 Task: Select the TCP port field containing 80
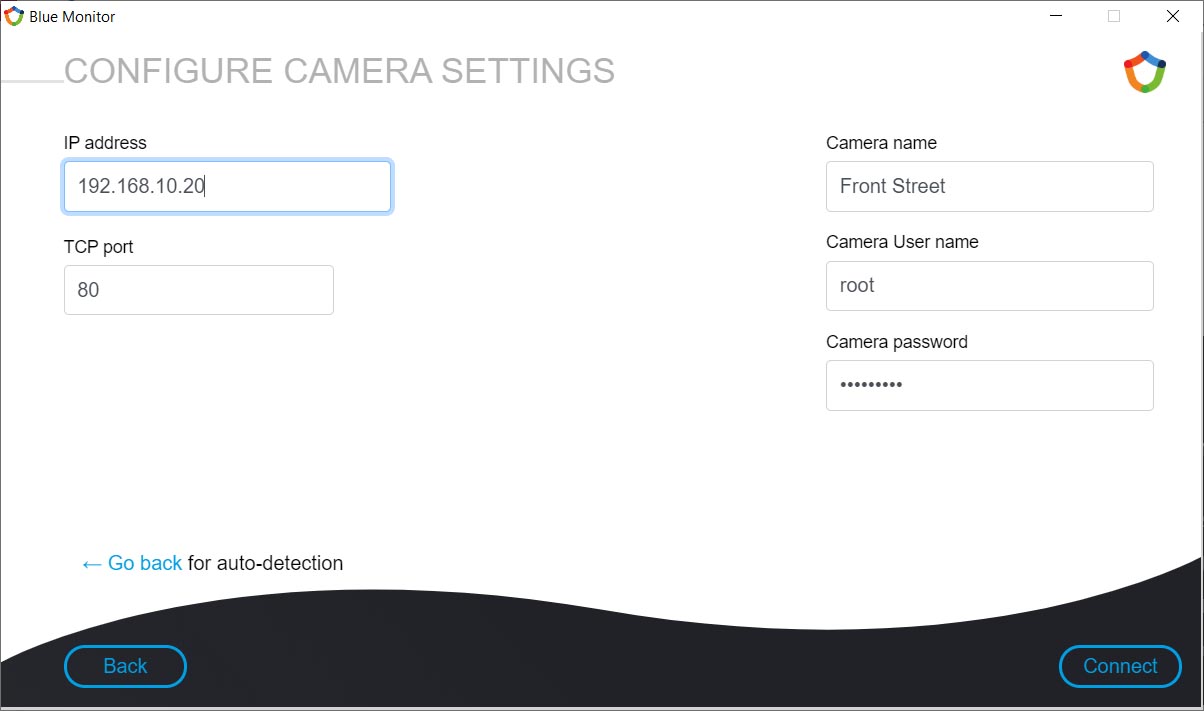coord(199,290)
